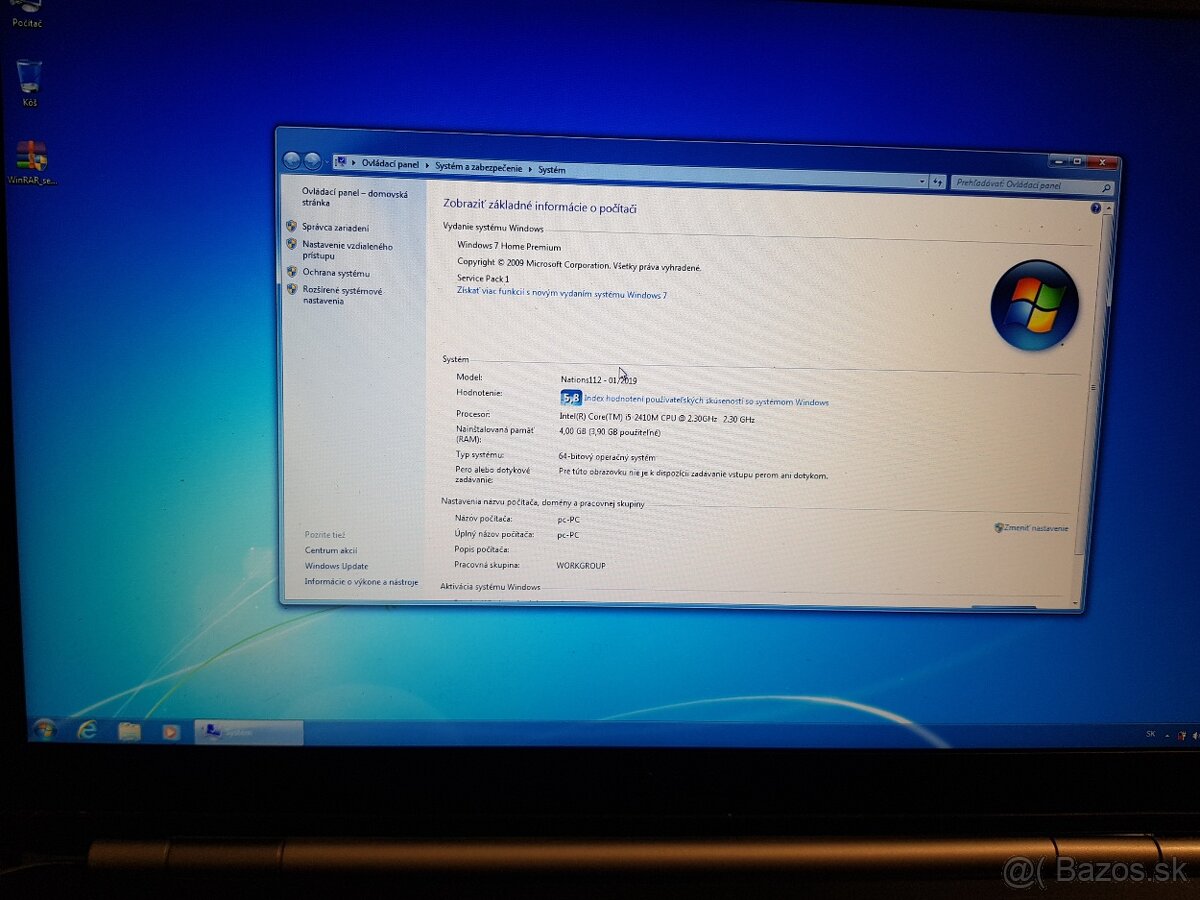
Task: Click the Prehľadávať search input field
Action: point(1020,185)
